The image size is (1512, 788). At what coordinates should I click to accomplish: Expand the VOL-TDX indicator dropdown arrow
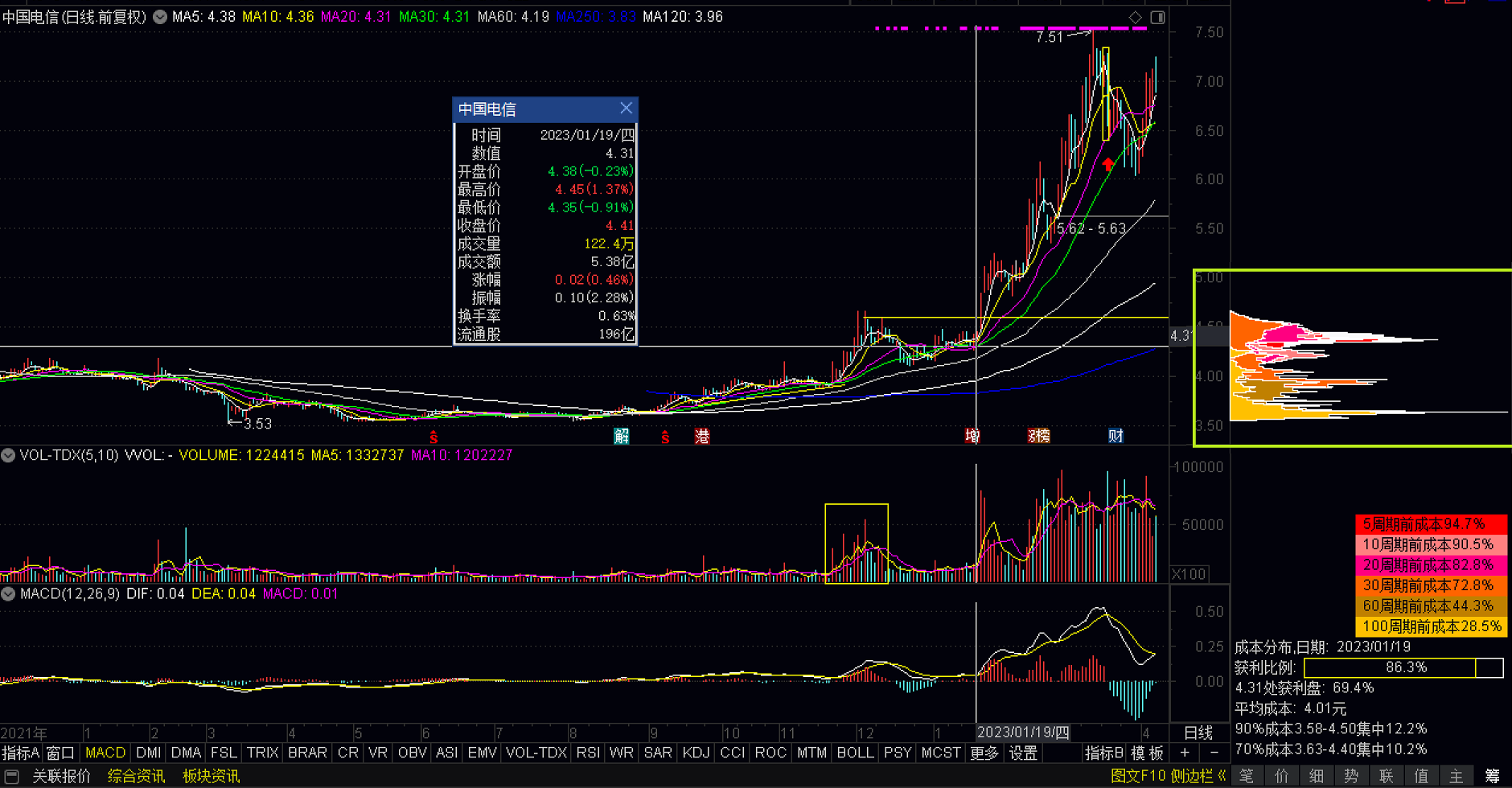[x=8, y=455]
